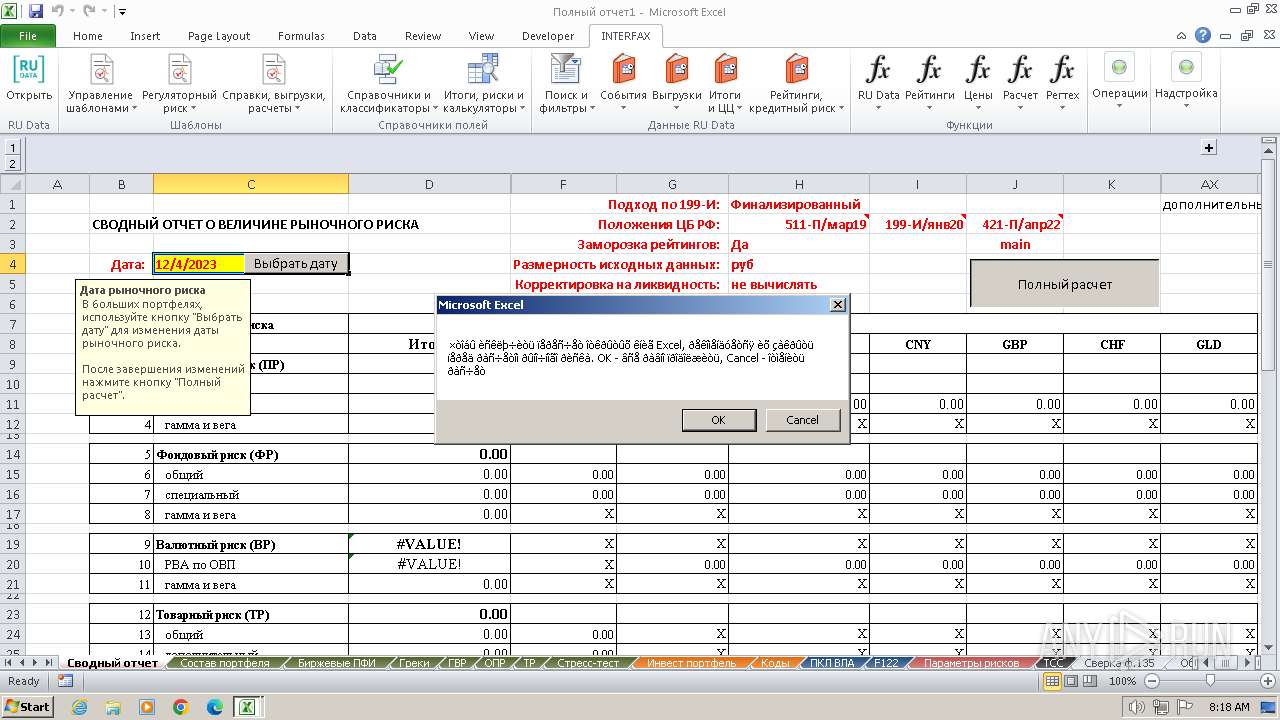Open Регуляторный риск ribbon icon
This screenshot has height=720, width=1280.
(180, 70)
